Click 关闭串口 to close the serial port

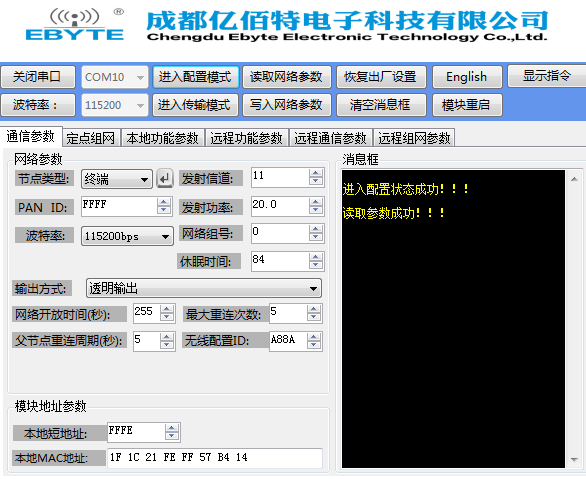pyautogui.click(x=38, y=77)
